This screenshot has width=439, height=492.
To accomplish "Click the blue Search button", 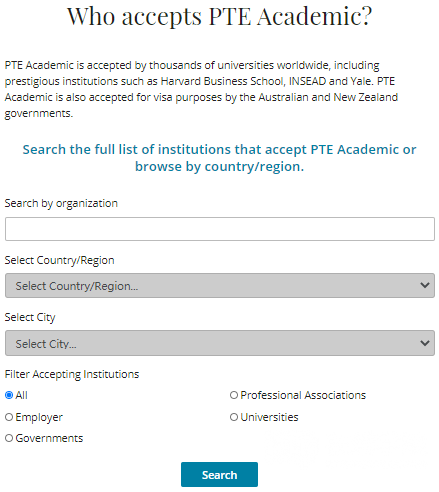I will coord(219,475).
